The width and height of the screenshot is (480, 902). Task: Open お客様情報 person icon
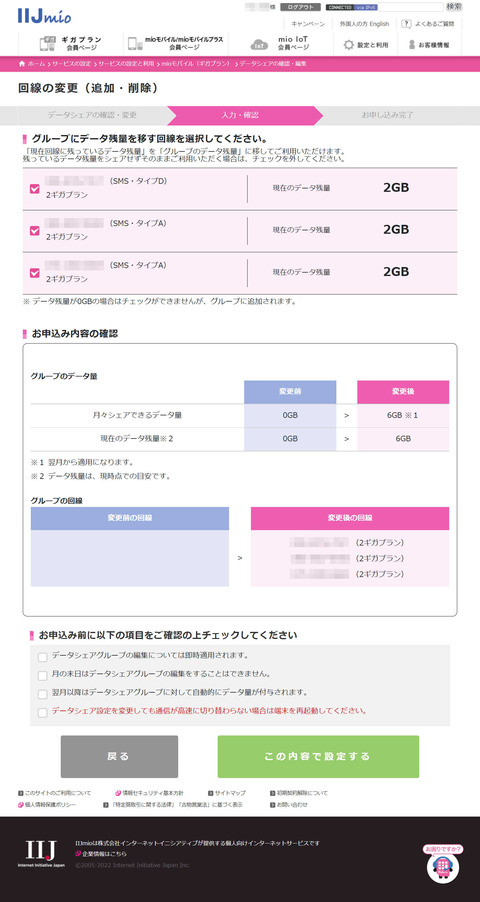tap(412, 44)
